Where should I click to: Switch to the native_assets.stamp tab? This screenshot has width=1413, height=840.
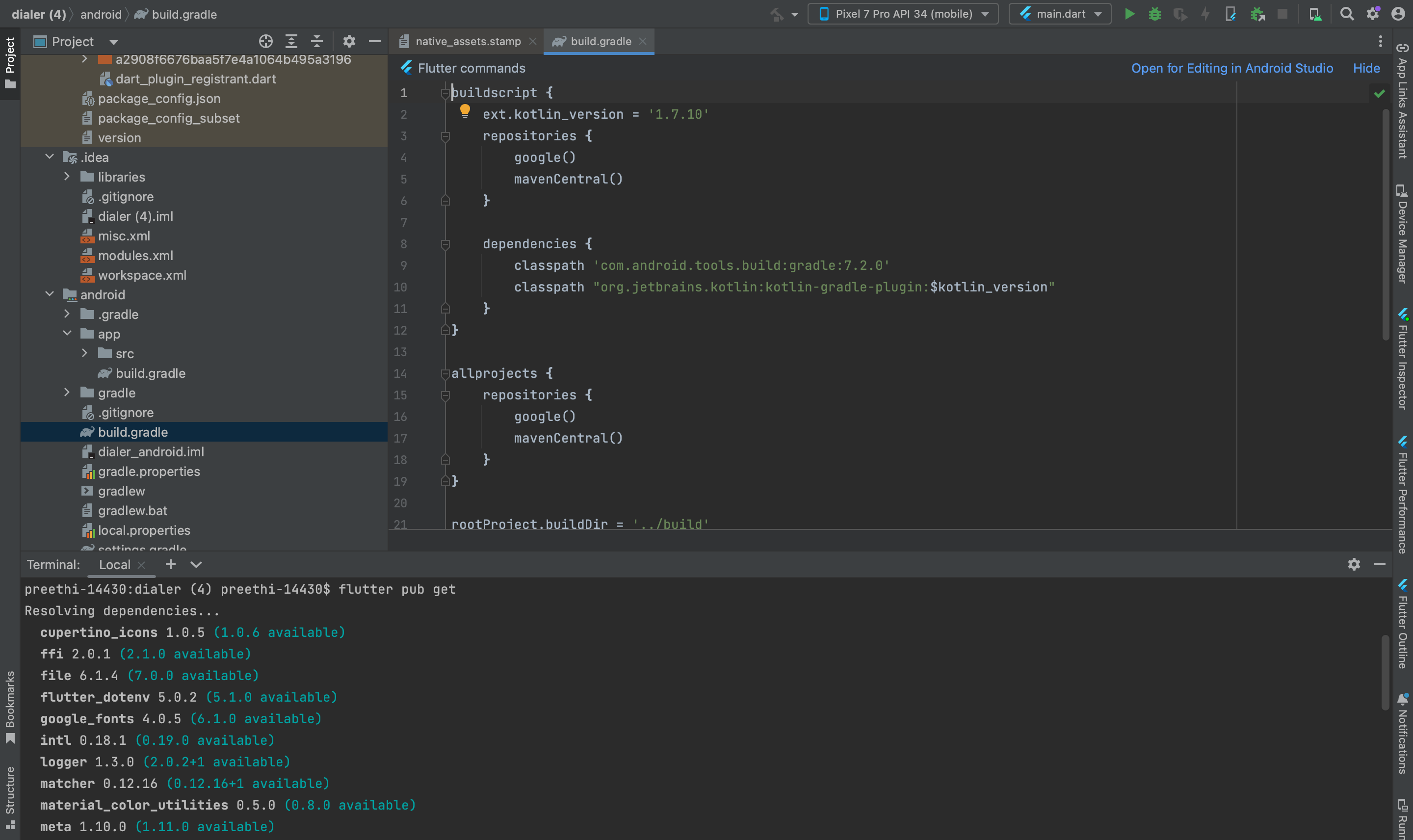coord(468,41)
